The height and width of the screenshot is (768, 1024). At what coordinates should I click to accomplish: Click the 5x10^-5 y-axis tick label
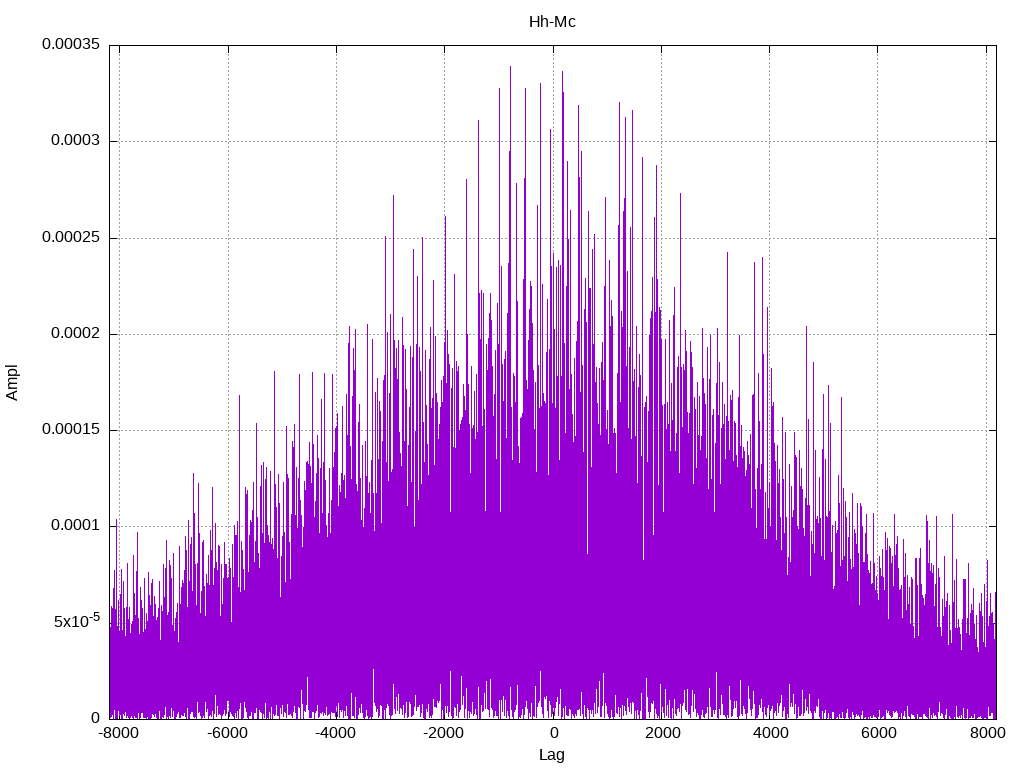[x=76, y=621]
